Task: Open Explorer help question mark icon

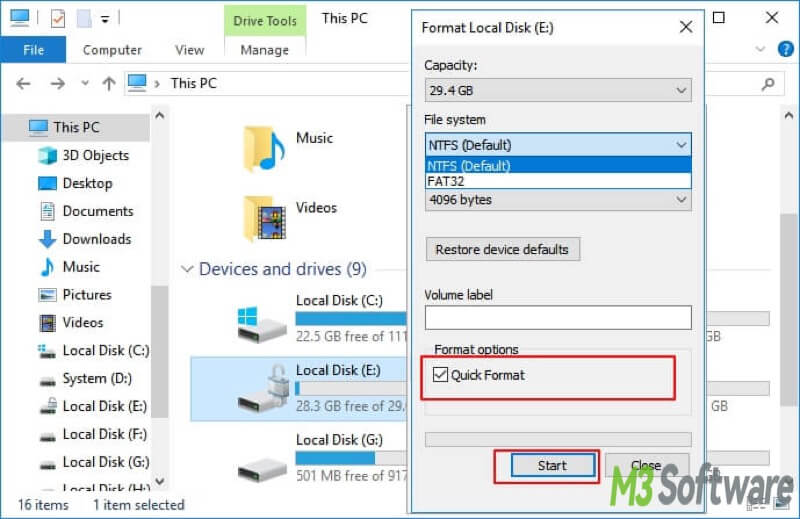Action: pyautogui.click(x=786, y=50)
